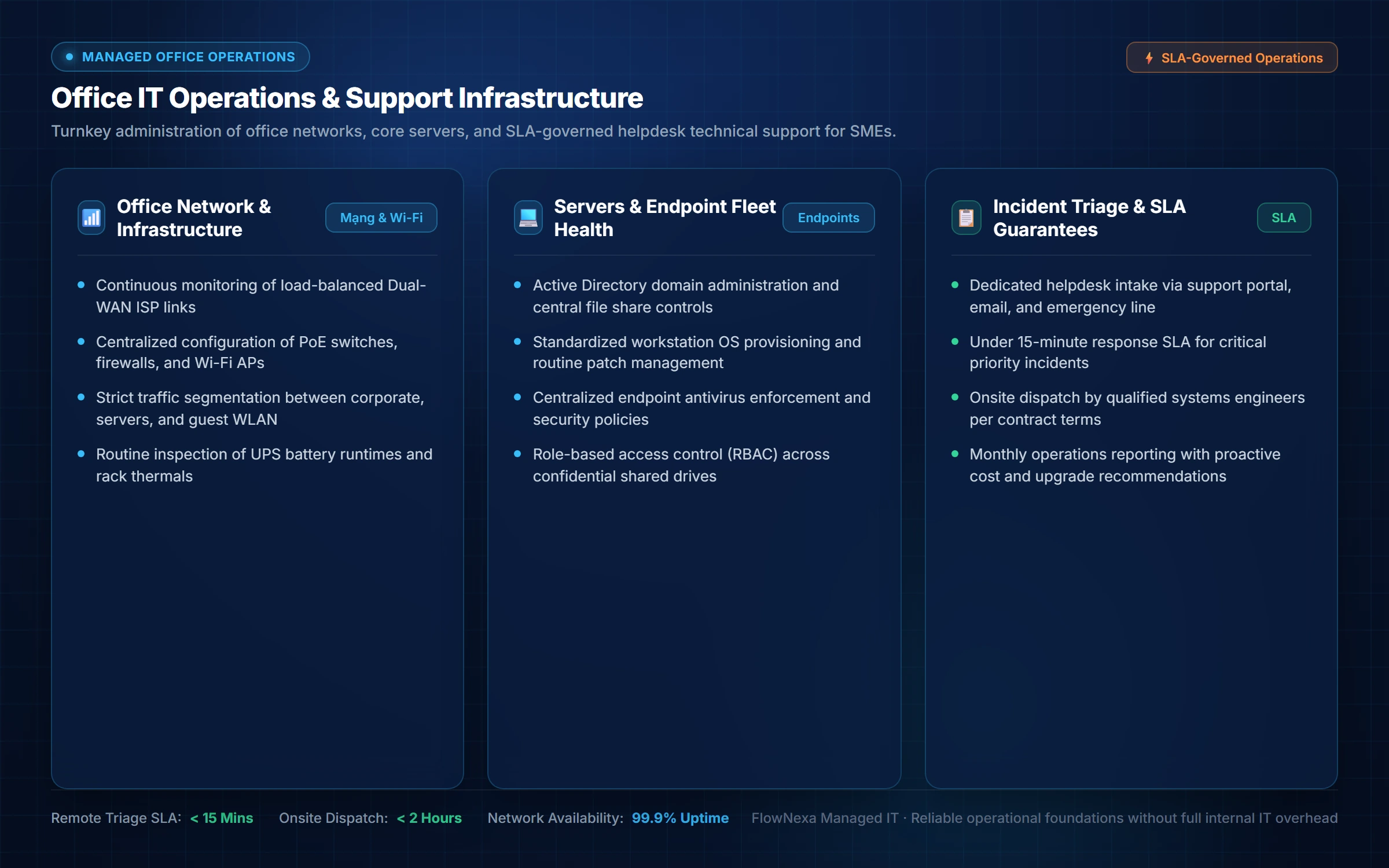Image resolution: width=1389 pixels, height=868 pixels.
Task: Click the Network Availability label
Action: (x=556, y=818)
